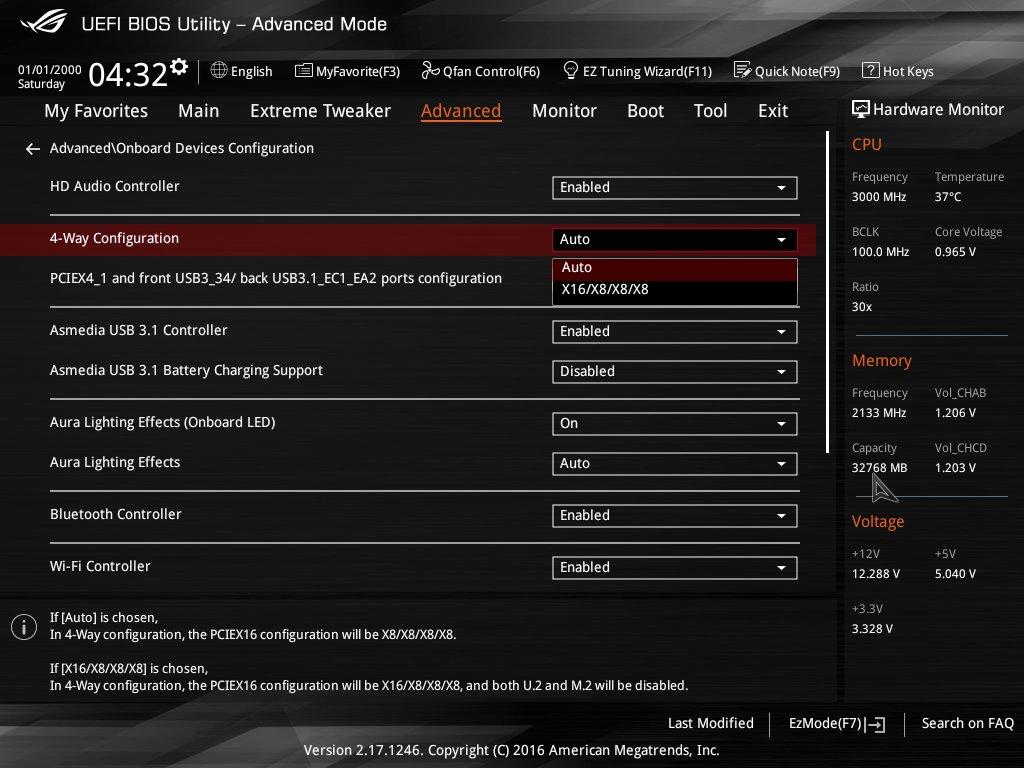Click the EZ Tuning Wizard bulb icon
The image size is (1024, 768).
coord(571,70)
